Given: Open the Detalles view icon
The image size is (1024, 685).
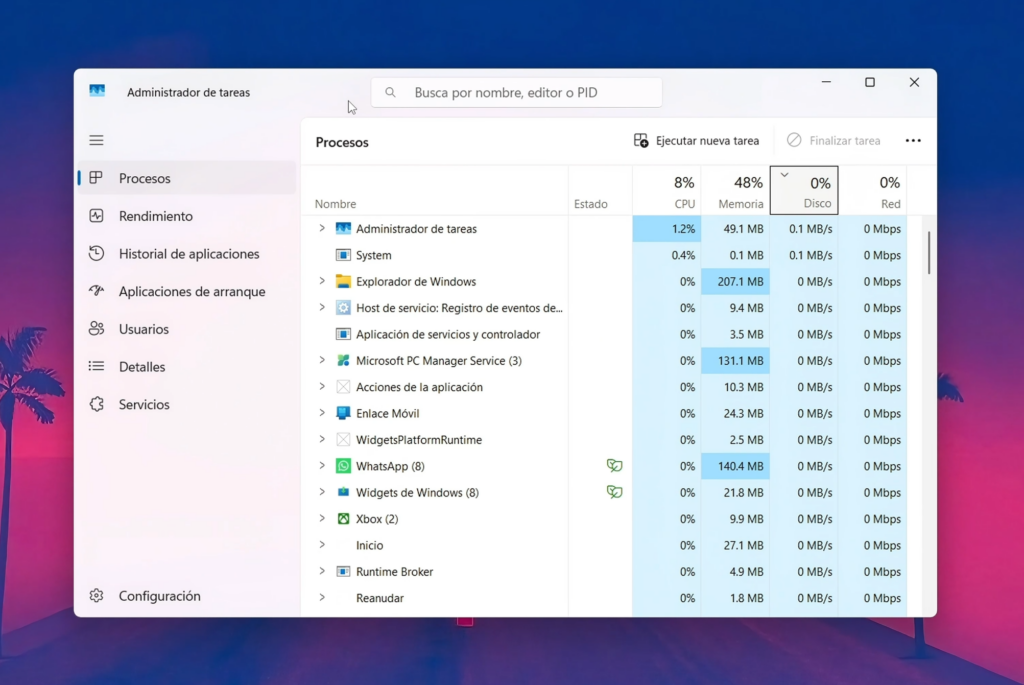Looking at the screenshot, I should pyautogui.click(x=96, y=366).
